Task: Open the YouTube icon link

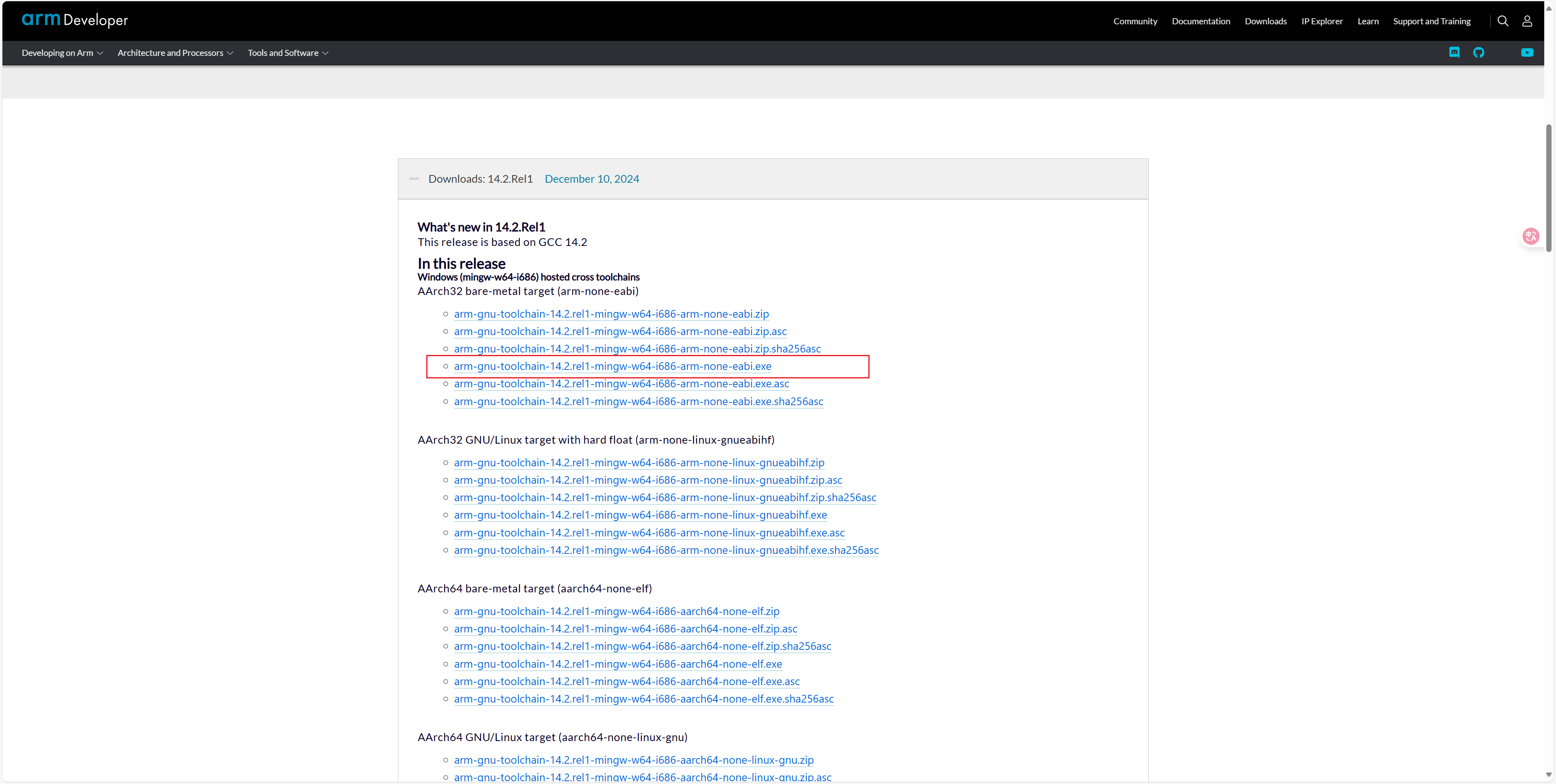Action: tap(1527, 53)
